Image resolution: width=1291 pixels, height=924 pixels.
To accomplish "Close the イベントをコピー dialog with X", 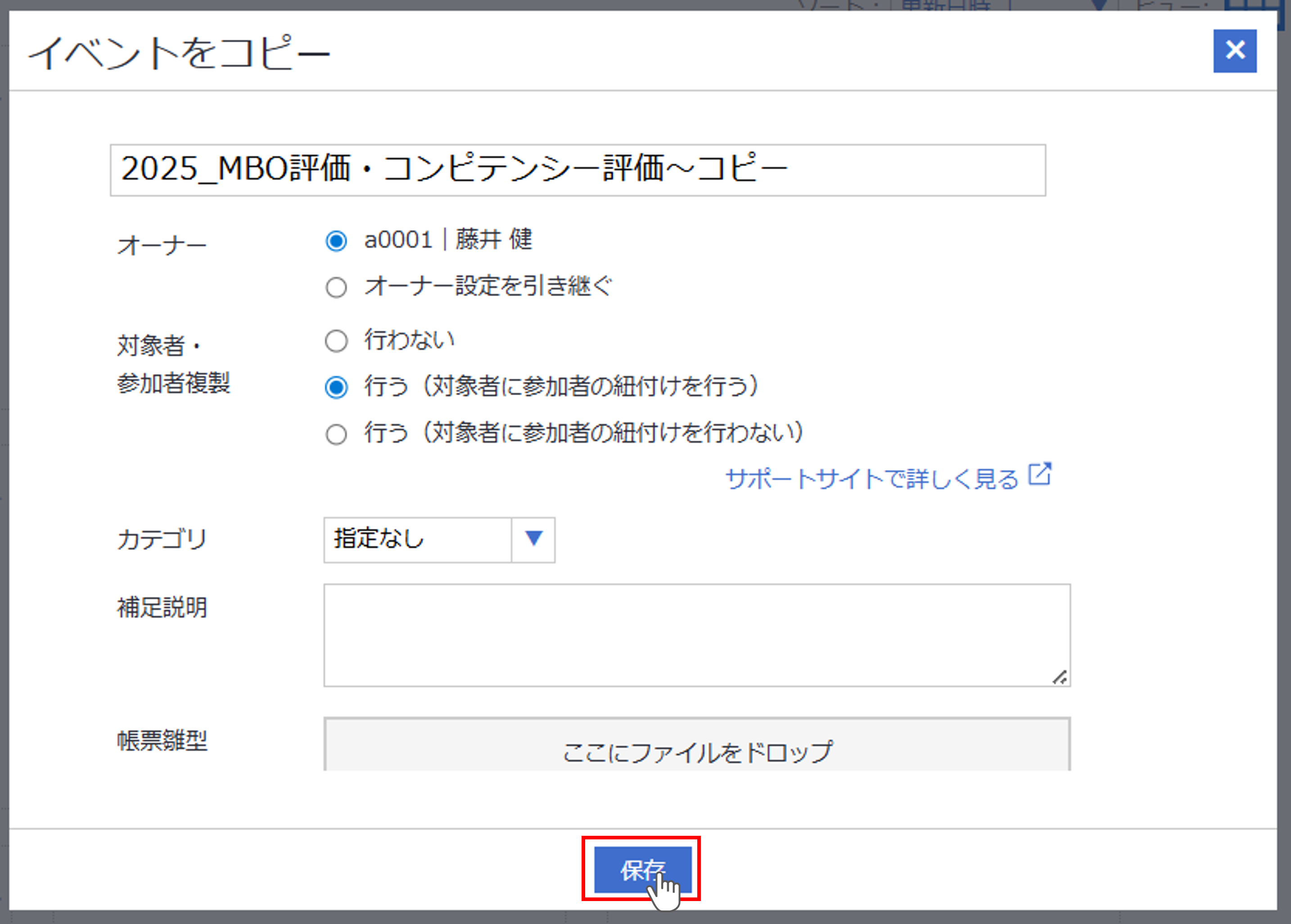I will click(1234, 51).
